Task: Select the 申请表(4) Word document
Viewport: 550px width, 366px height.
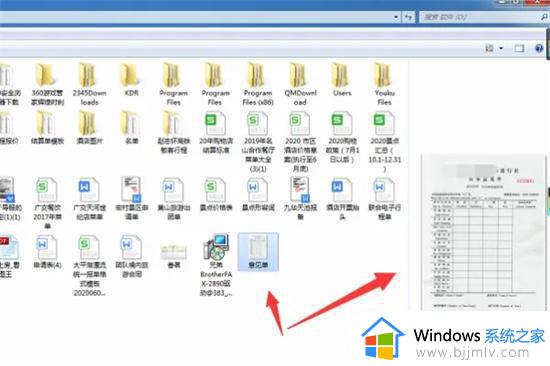Action: click(x=47, y=252)
